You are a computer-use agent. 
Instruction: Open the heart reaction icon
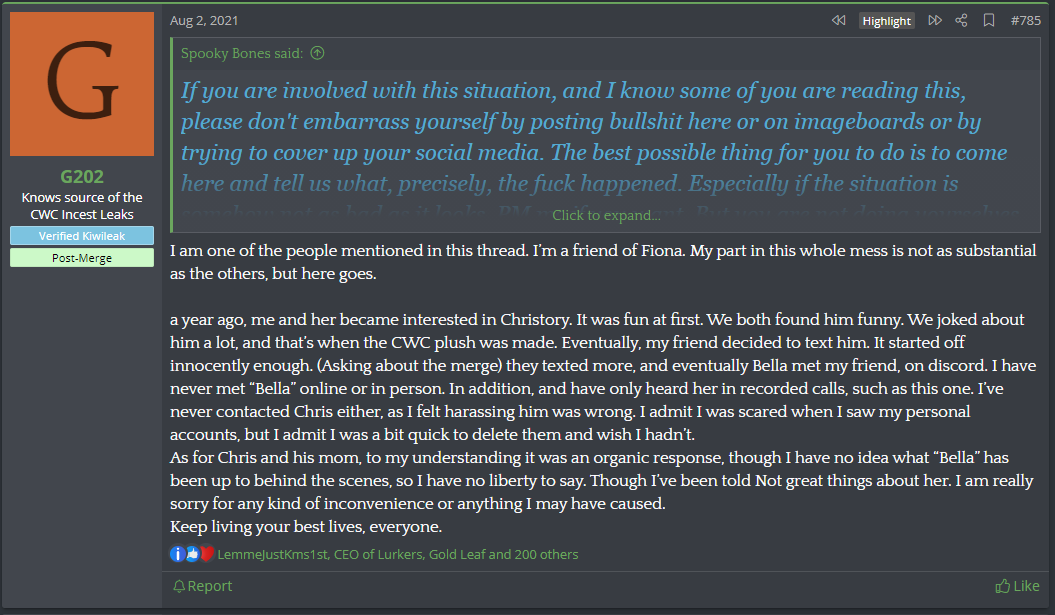coord(207,554)
